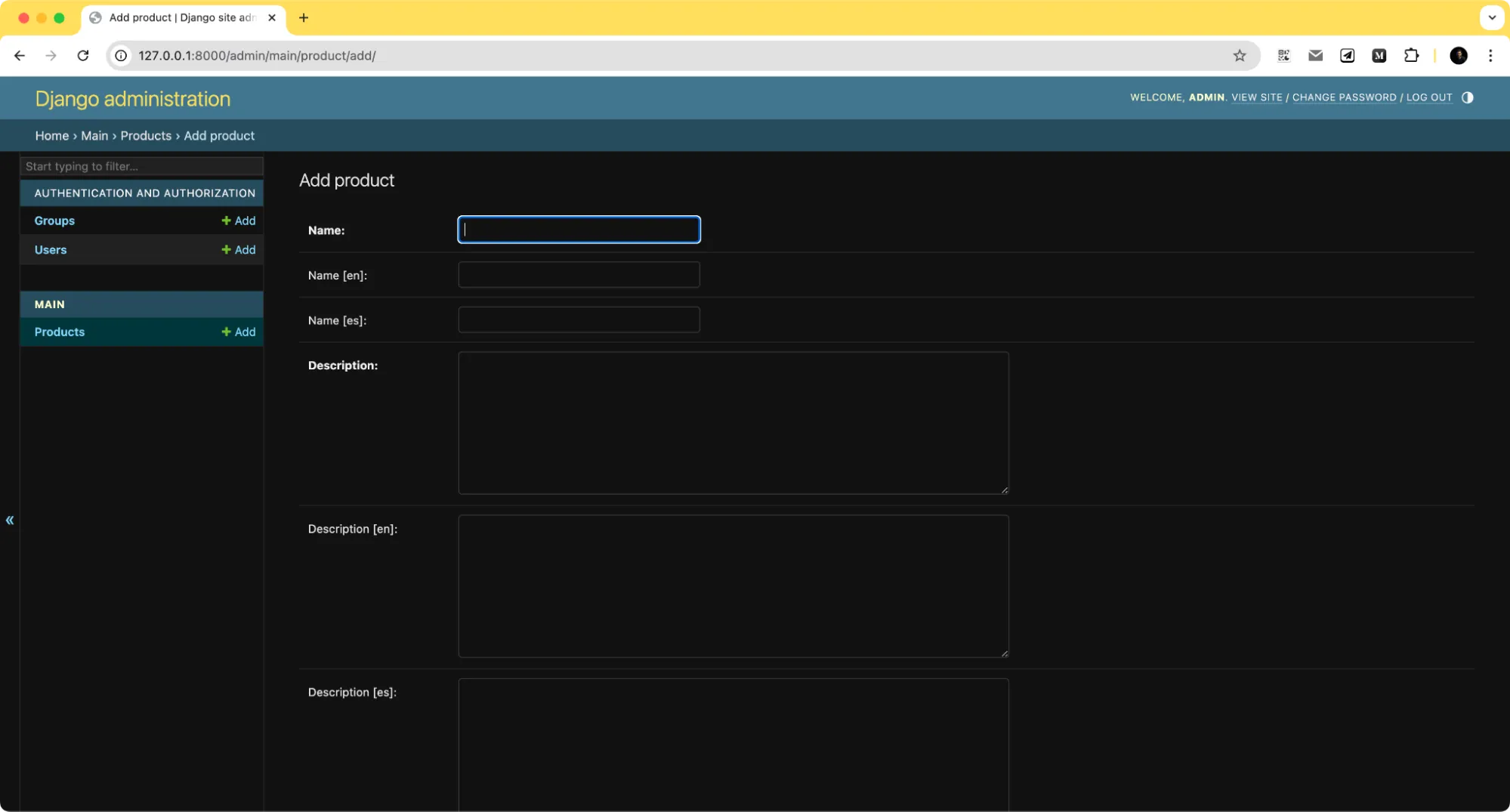Open Chrome's three-dot menu
This screenshot has width=1510, height=812.
click(1490, 55)
